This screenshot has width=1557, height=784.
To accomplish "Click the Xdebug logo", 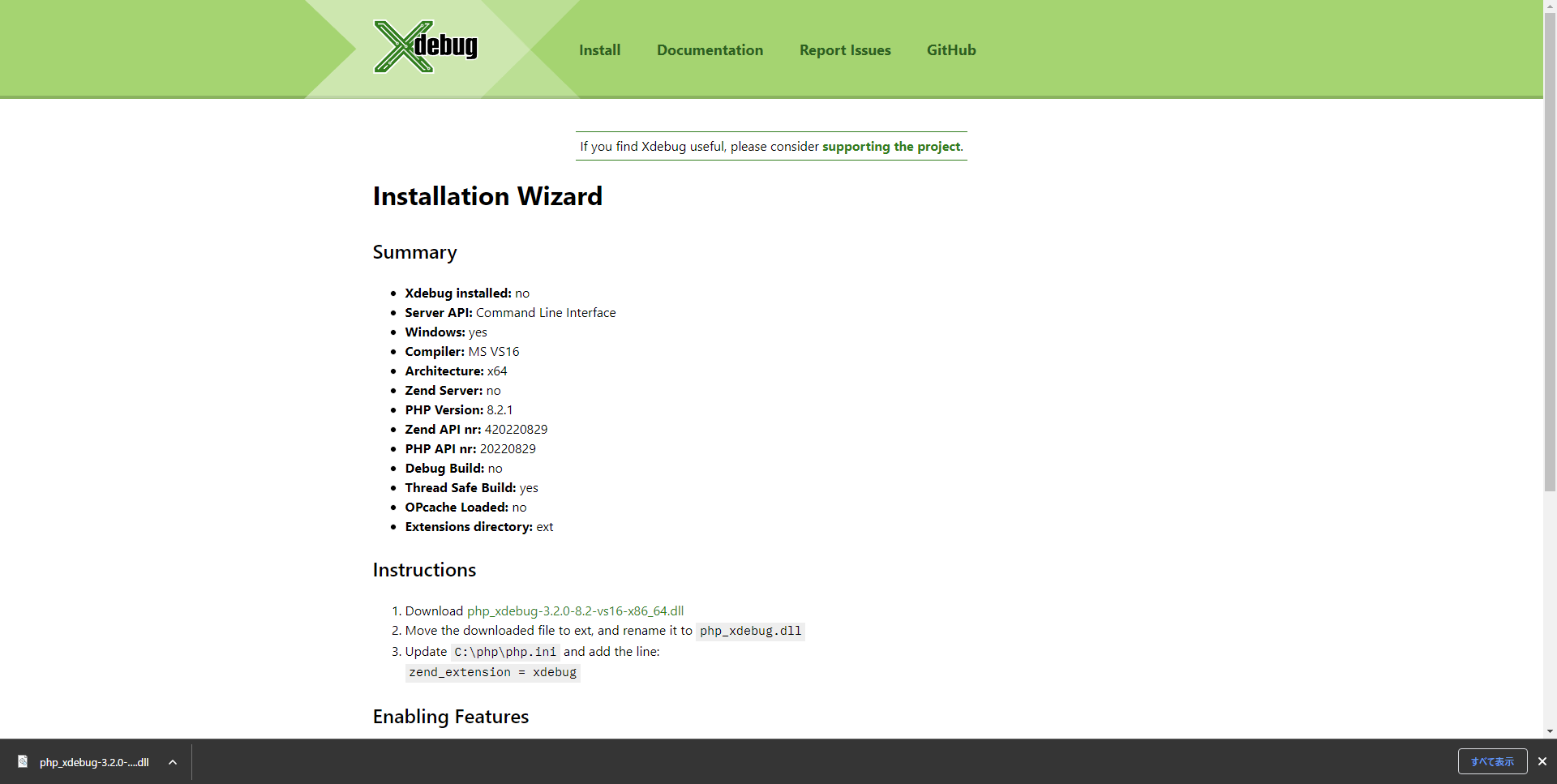I will coord(426,47).
